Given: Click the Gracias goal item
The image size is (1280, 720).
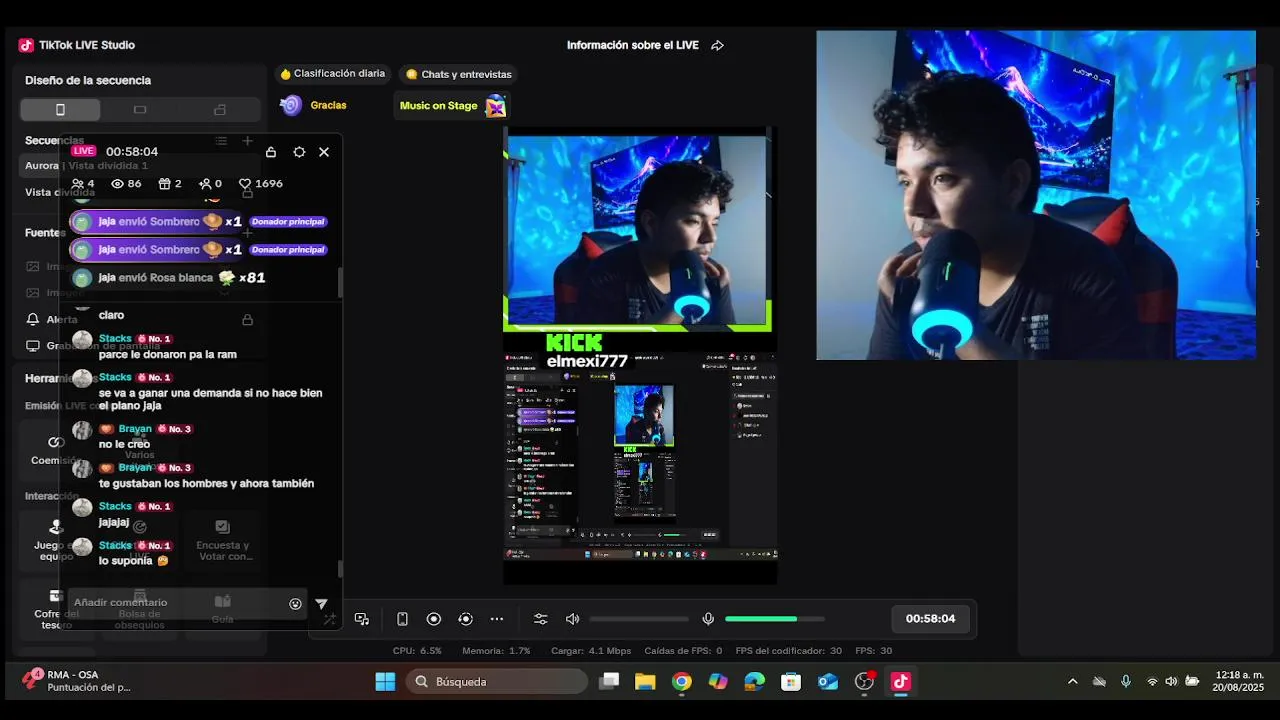Looking at the screenshot, I should [314, 105].
